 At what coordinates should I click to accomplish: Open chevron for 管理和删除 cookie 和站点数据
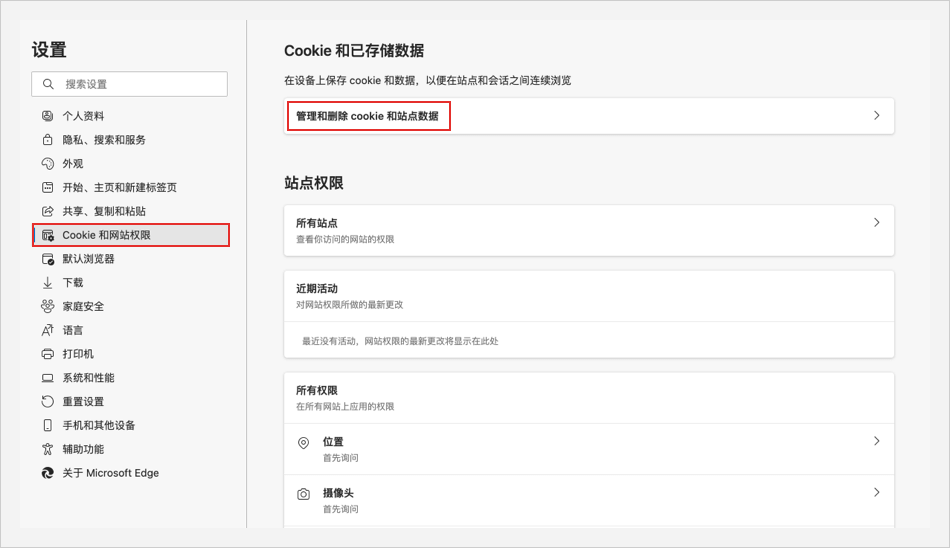pyautogui.click(x=876, y=116)
